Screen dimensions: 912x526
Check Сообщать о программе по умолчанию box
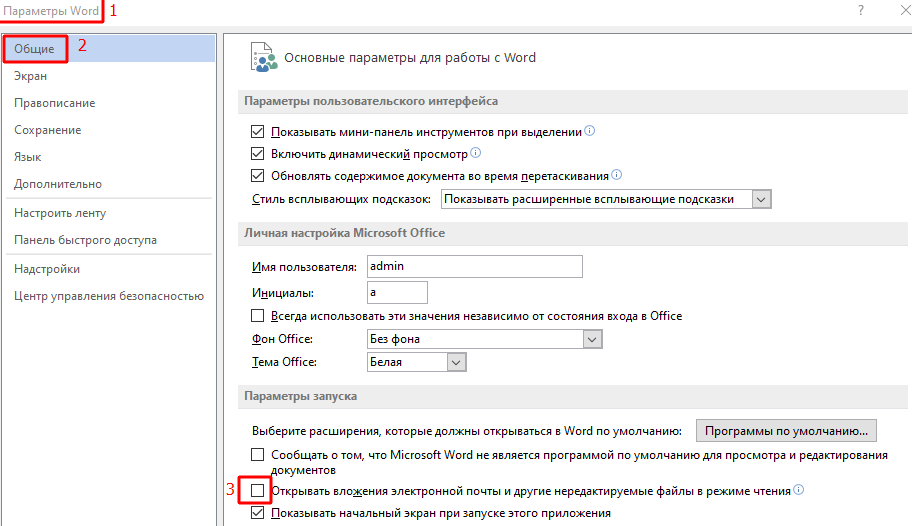coord(257,454)
